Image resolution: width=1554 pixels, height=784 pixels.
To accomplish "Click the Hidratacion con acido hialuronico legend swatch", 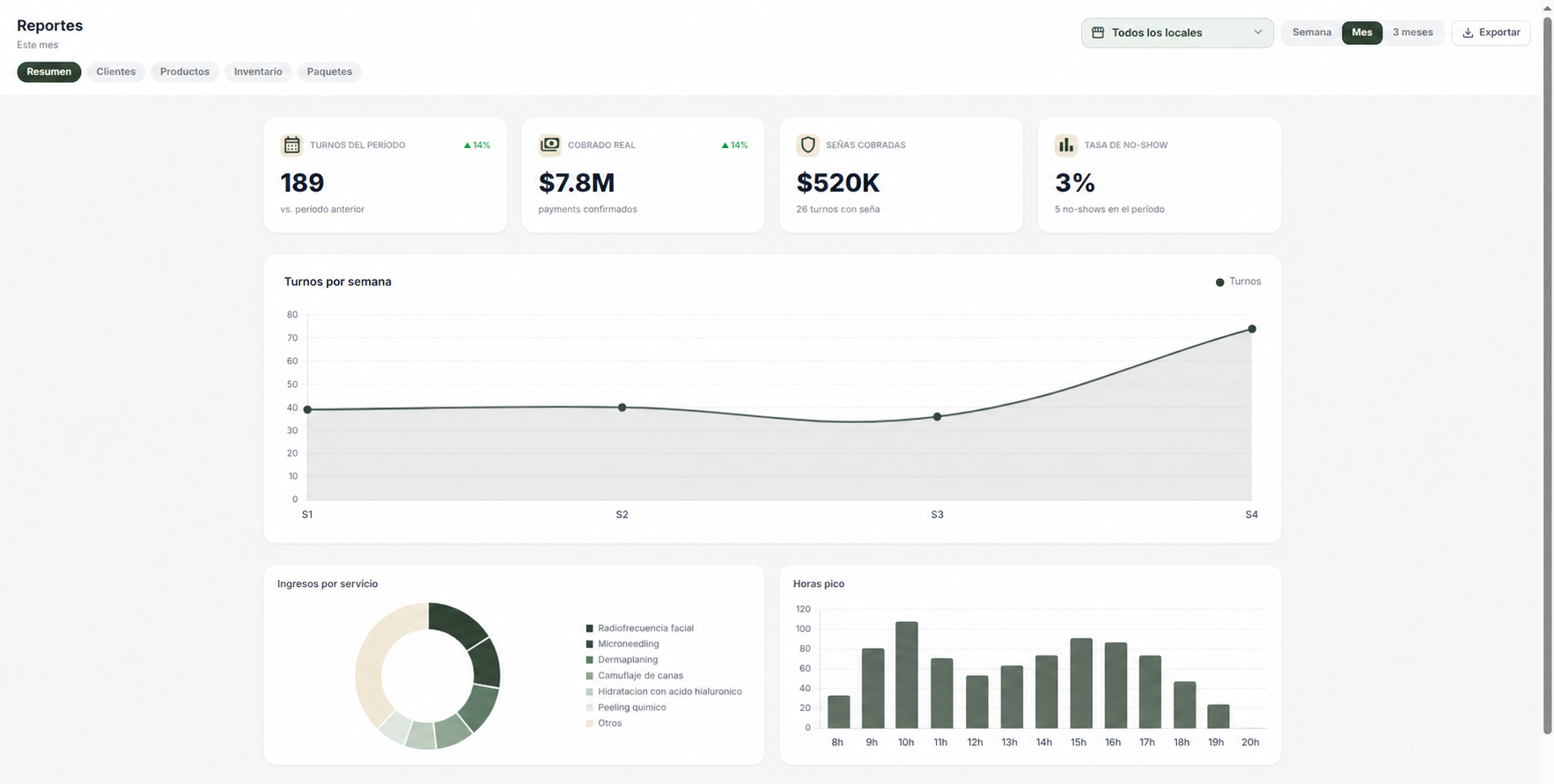I will pyautogui.click(x=590, y=692).
